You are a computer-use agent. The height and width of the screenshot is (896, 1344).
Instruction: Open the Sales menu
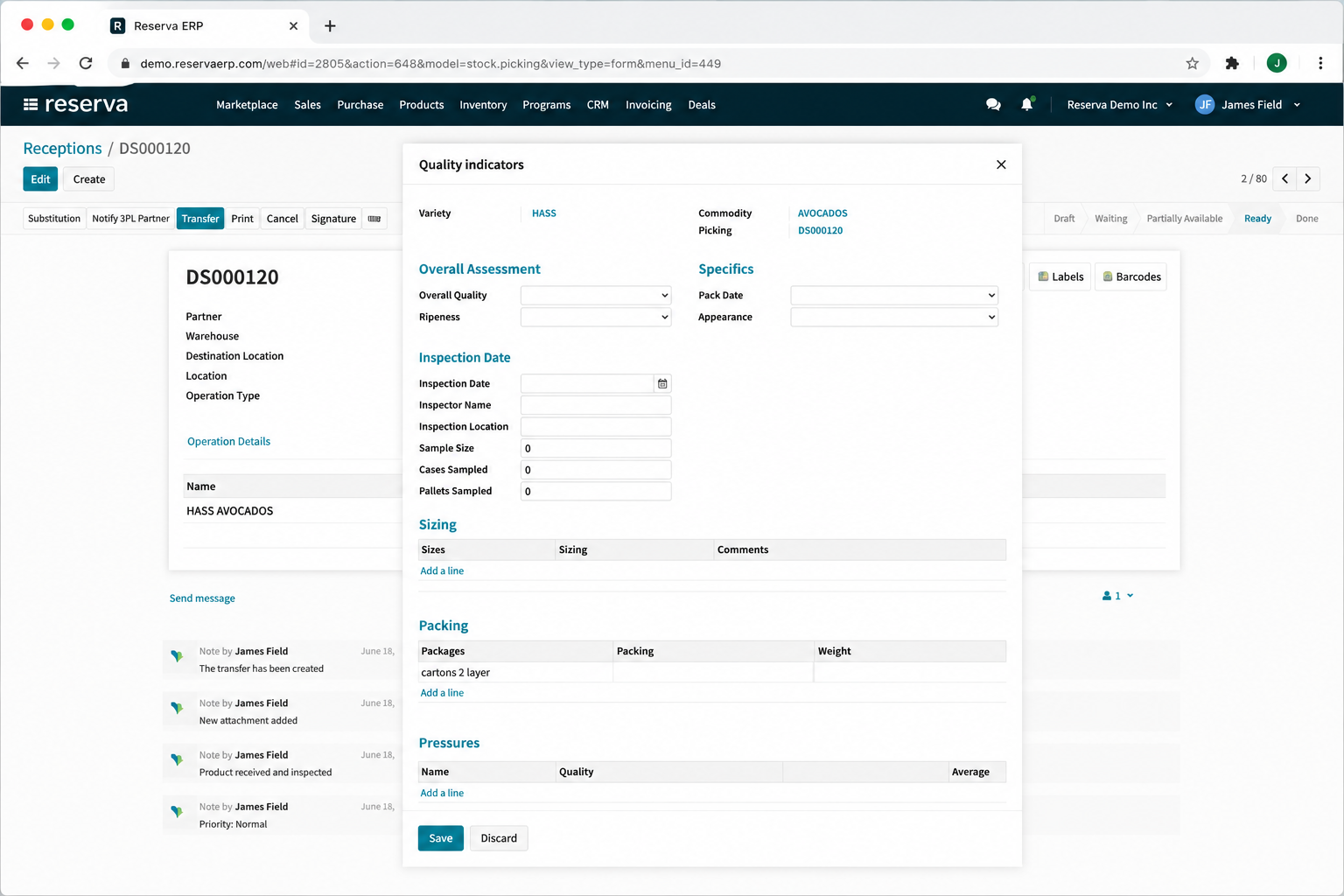(x=307, y=104)
